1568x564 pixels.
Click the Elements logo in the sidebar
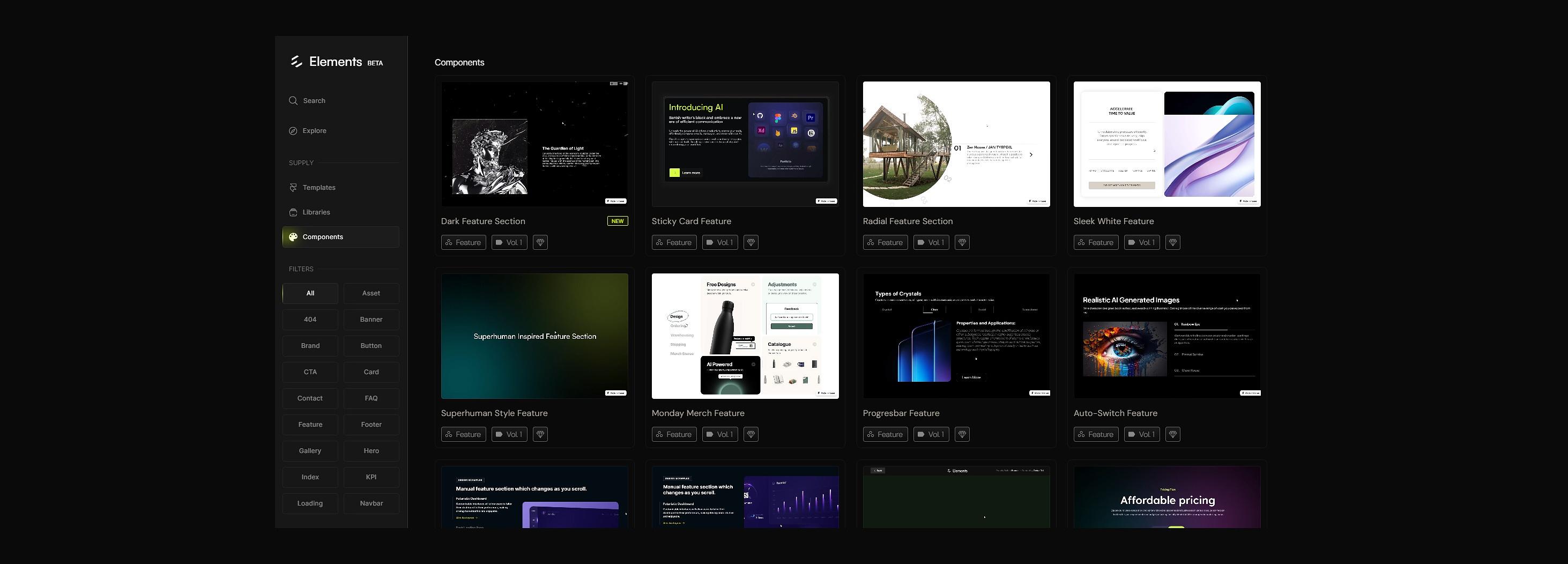coord(336,62)
